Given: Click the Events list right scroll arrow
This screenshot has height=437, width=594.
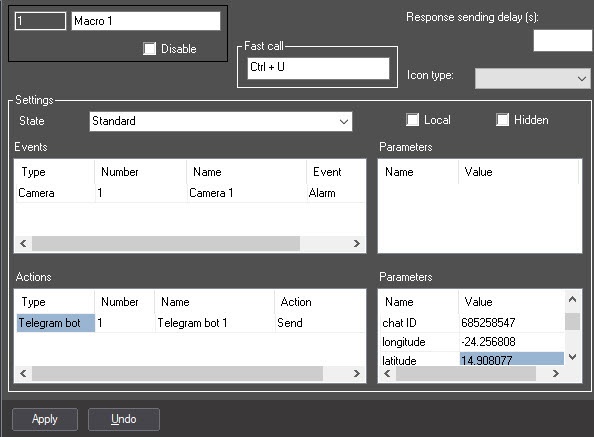Looking at the screenshot, I should click(x=356, y=243).
